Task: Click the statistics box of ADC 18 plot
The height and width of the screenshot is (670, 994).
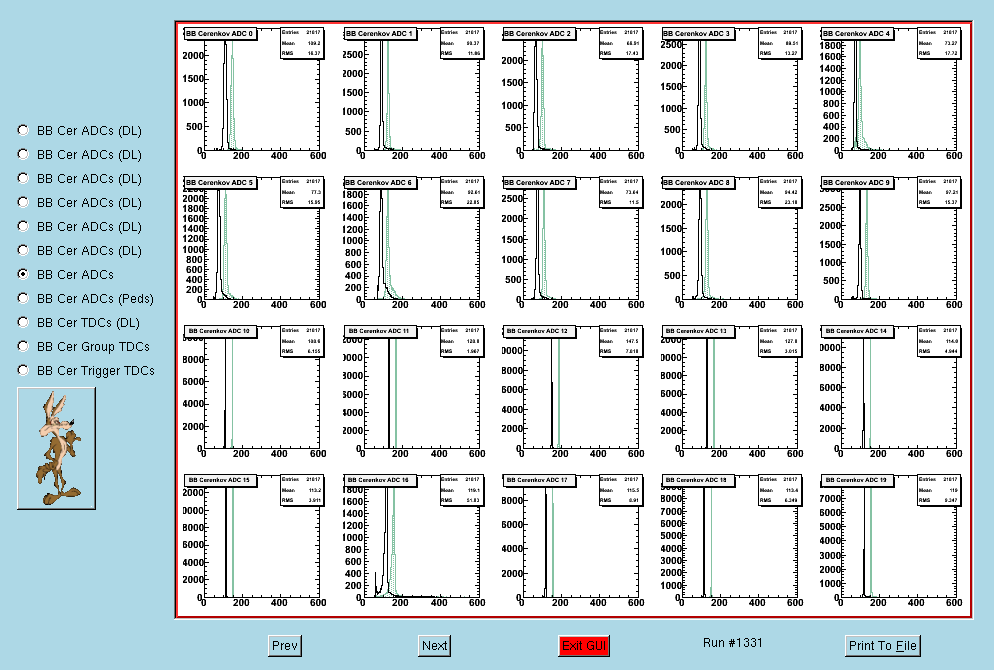Action: [x=780, y=490]
